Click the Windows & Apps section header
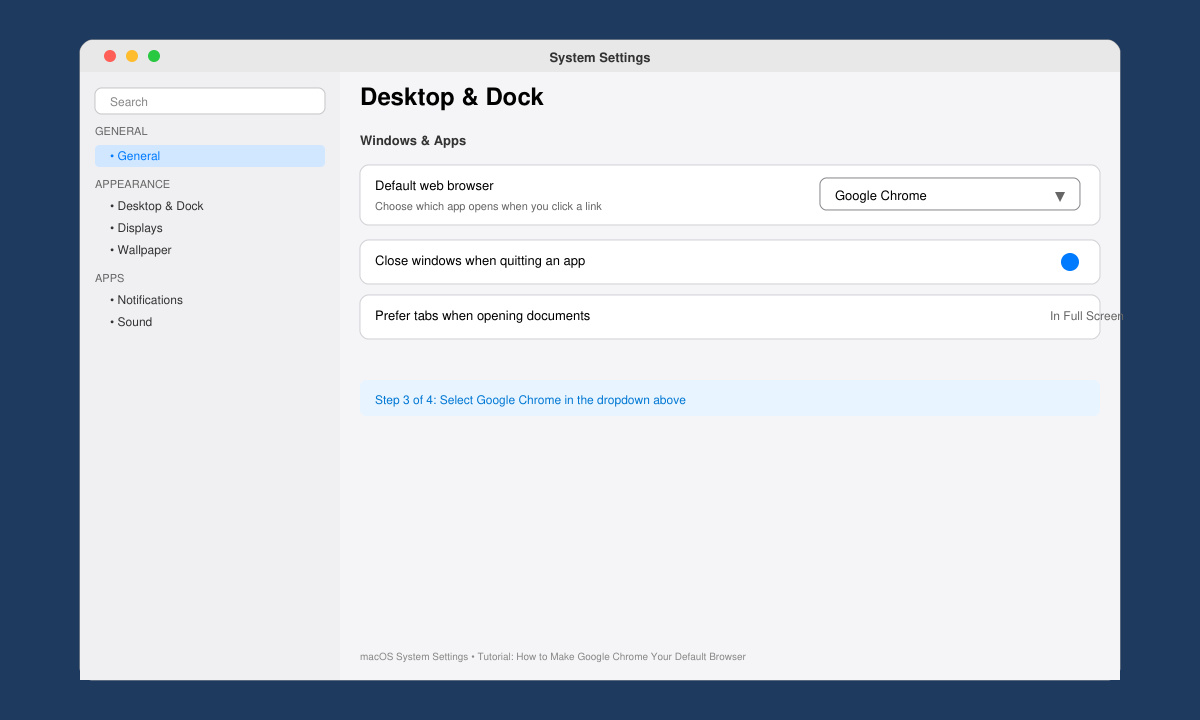The width and height of the screenshot is (1200, 720). coord(413,141)
